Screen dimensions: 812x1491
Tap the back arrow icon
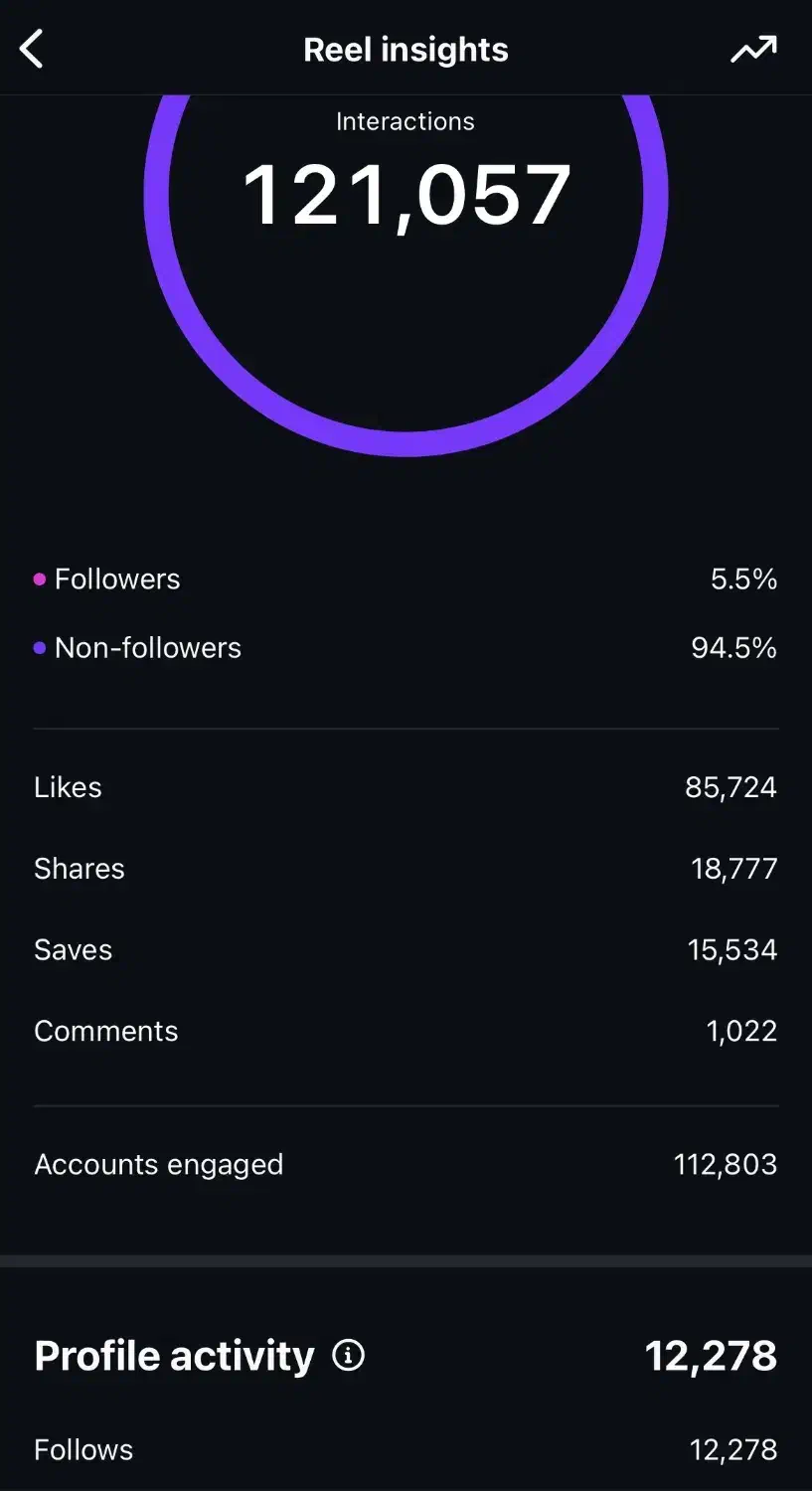[x=33, y=49]
